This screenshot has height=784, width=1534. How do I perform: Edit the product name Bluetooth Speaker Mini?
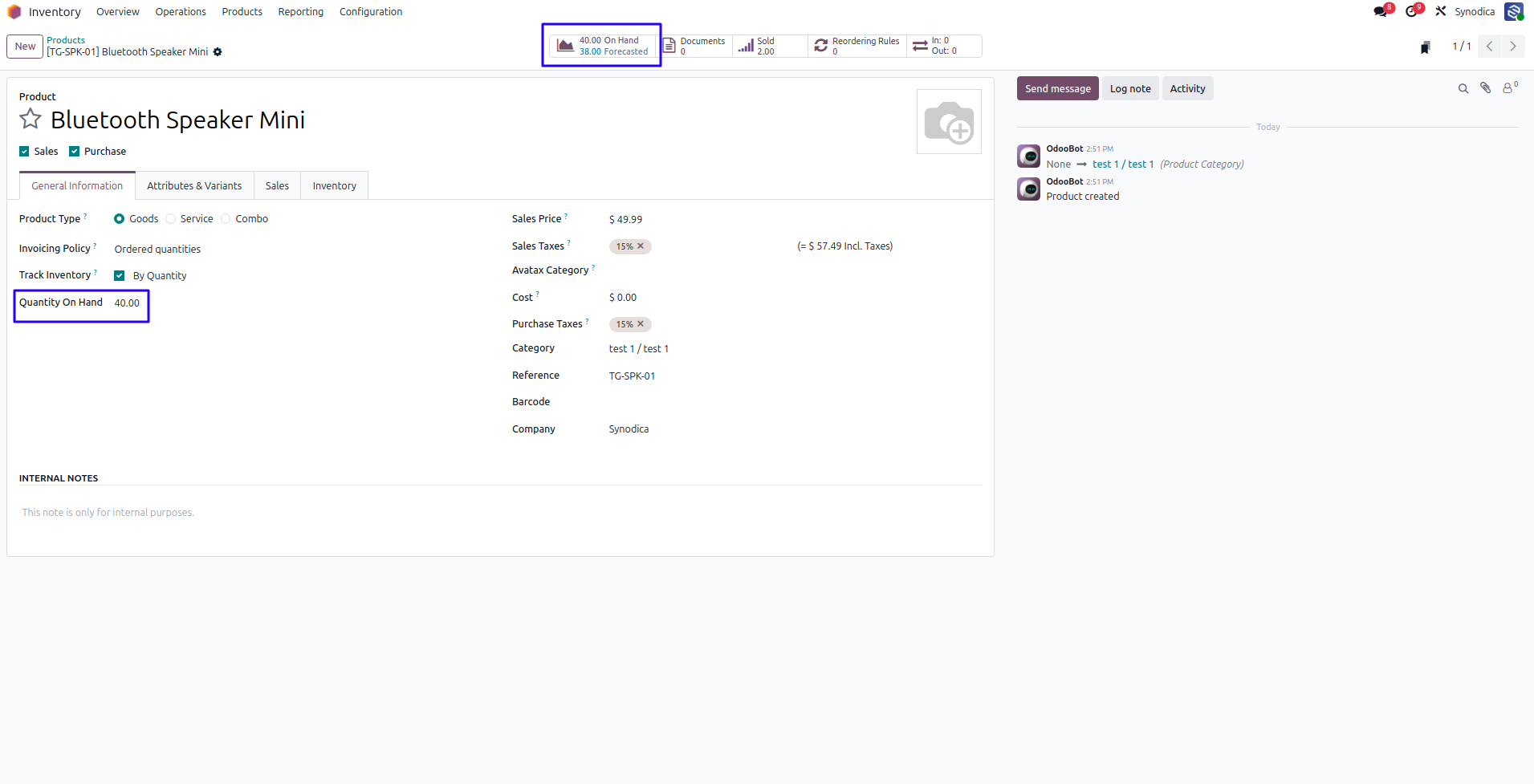[x=177, y=120]
